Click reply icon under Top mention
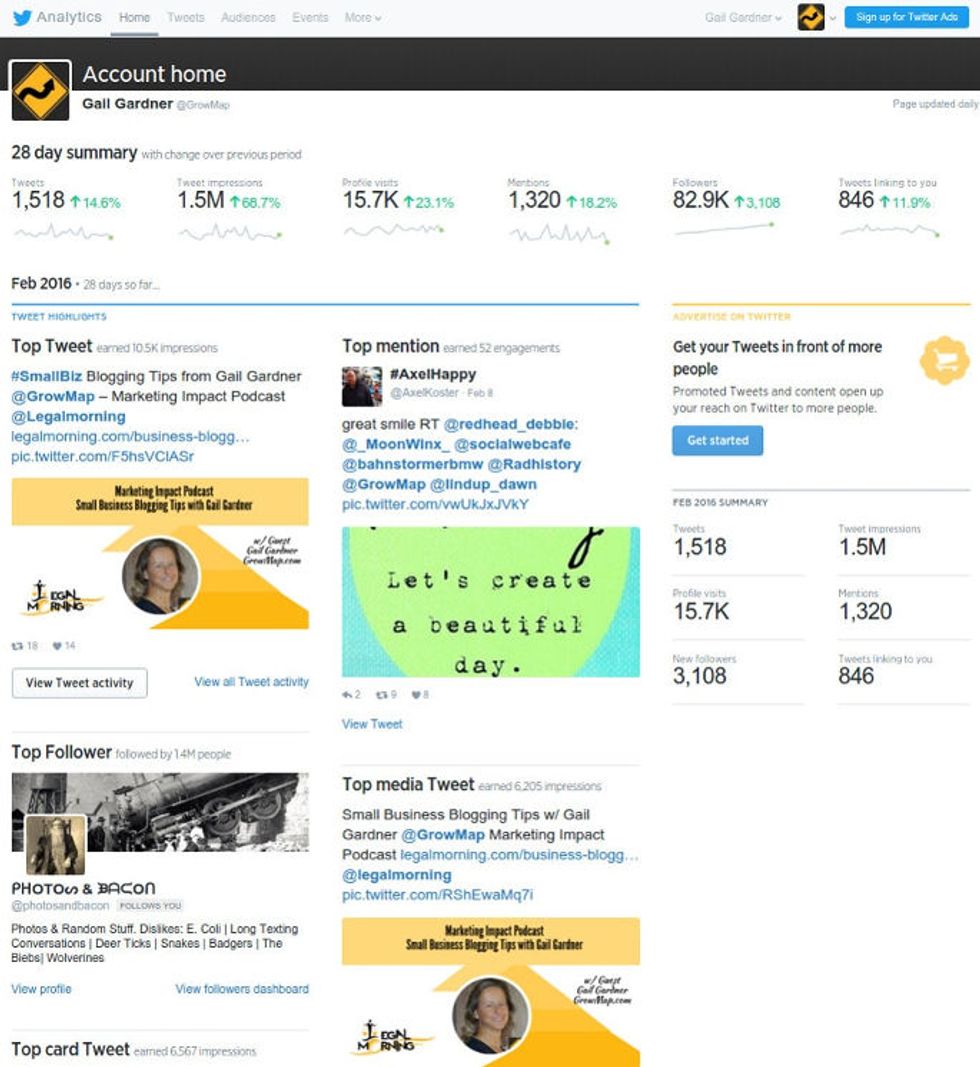Viewport: 980px width, 1067px height. click(347, 695)
